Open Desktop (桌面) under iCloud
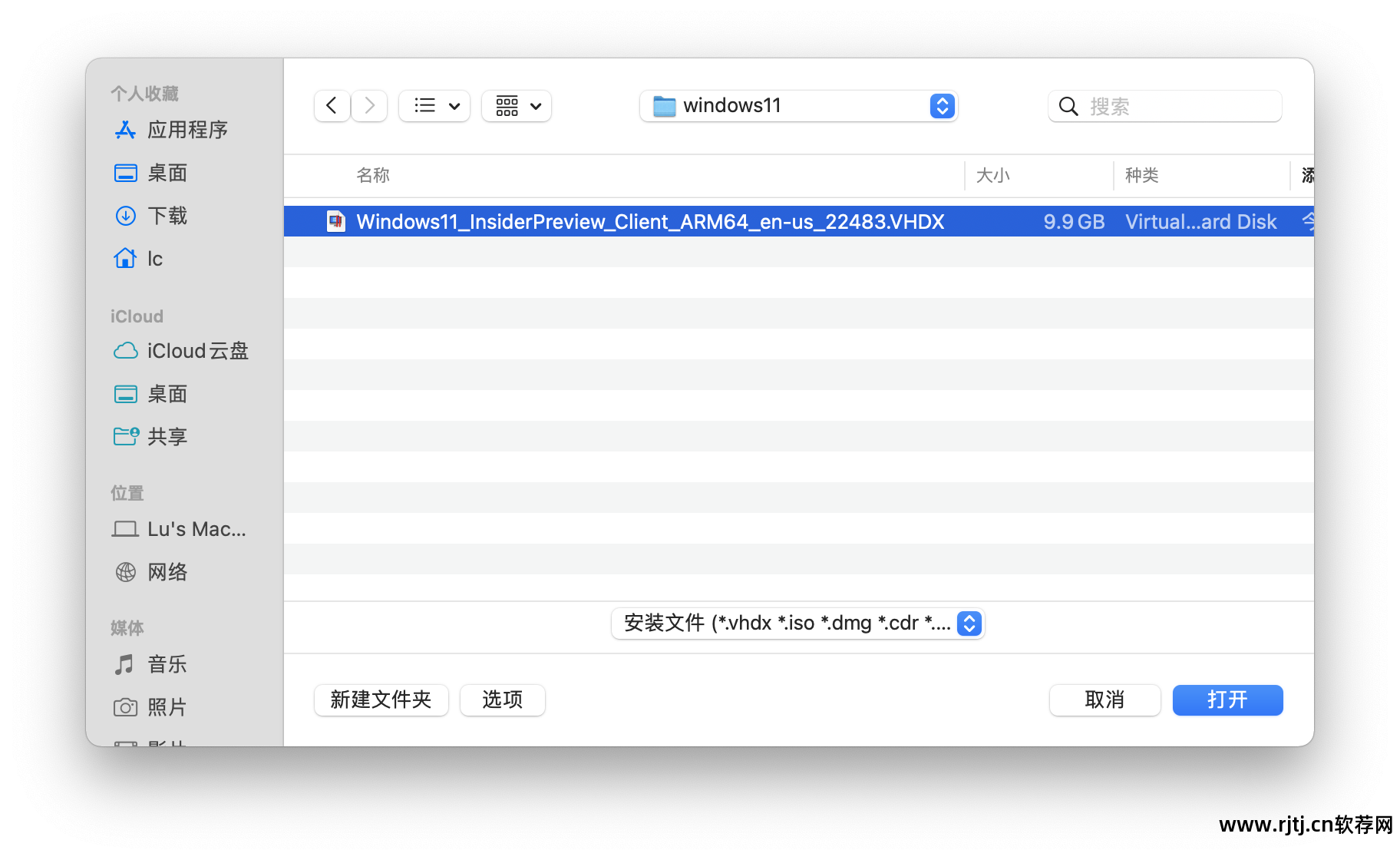Image resolution: width=1400 pixels, height=860 pixels. [x=151, y=394]
